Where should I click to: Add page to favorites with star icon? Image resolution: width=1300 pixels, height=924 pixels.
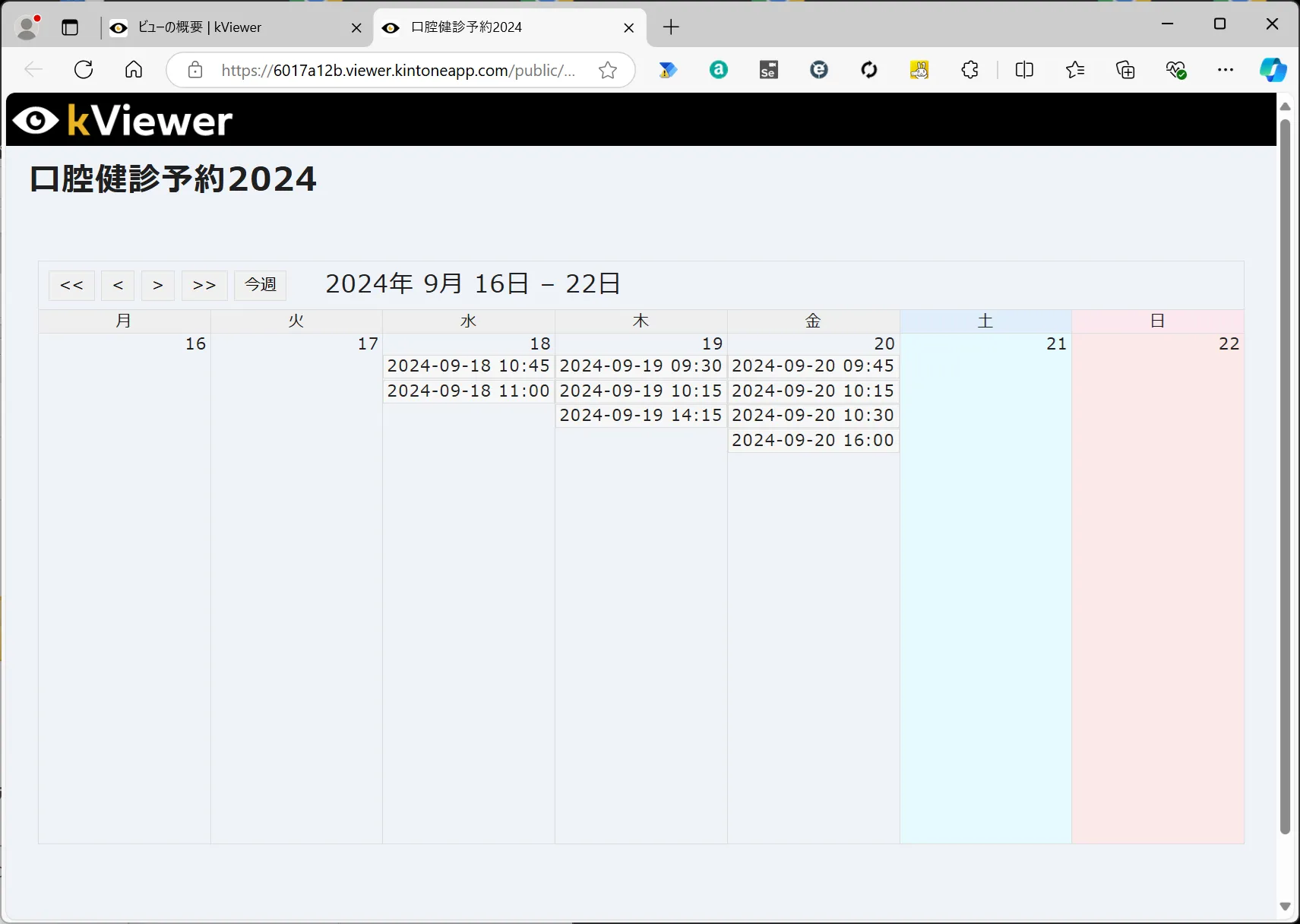[x=607, y=71]
